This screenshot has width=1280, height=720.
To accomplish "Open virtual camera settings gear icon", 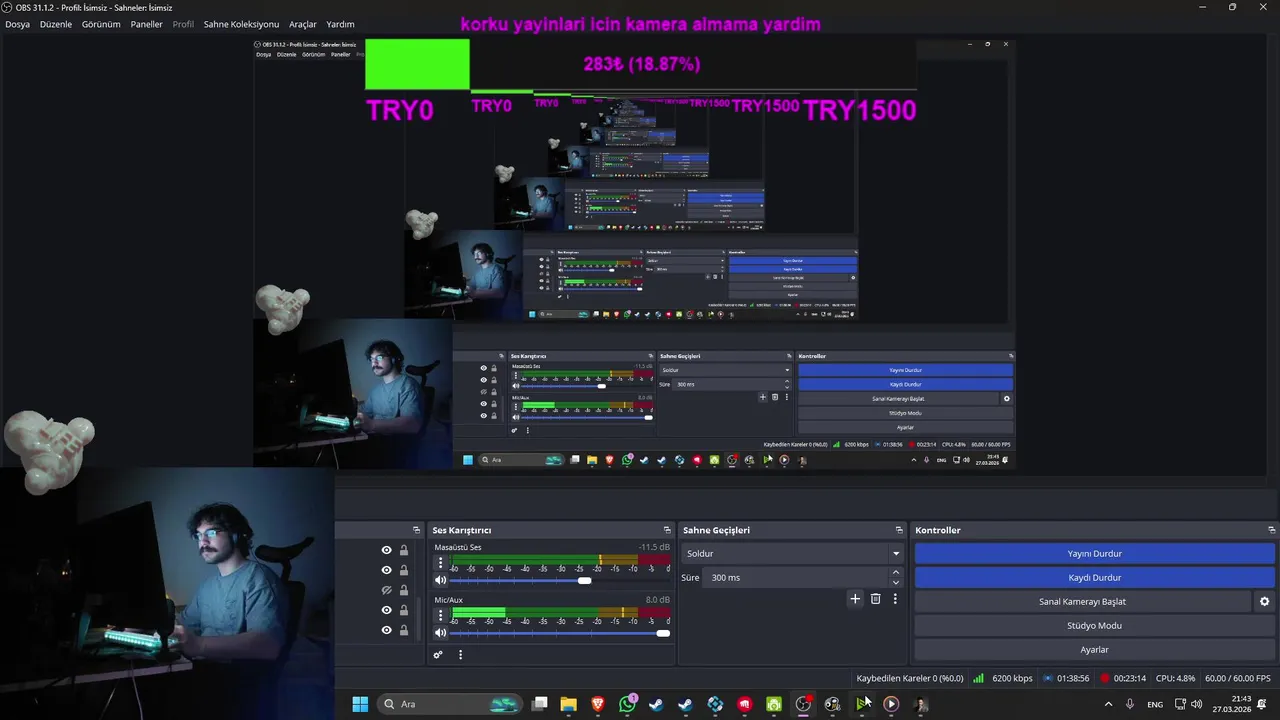I will click(1264, 602).
